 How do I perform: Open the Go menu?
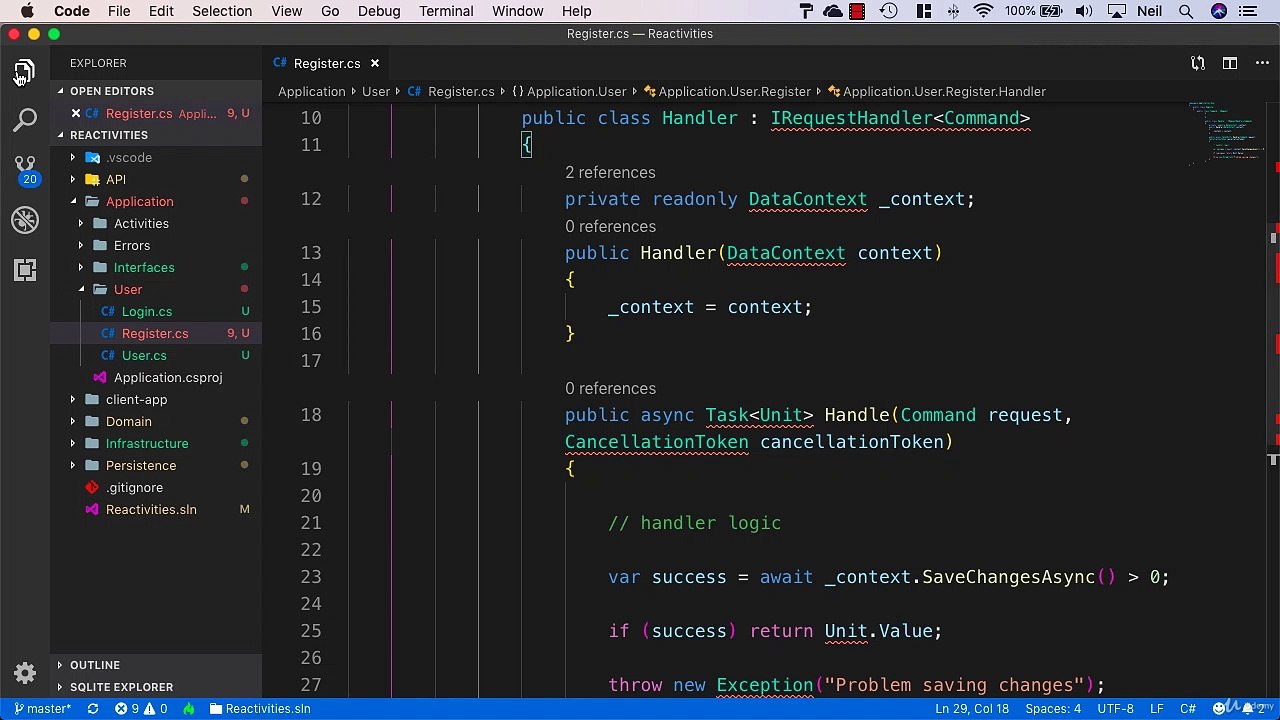(330, 11)
